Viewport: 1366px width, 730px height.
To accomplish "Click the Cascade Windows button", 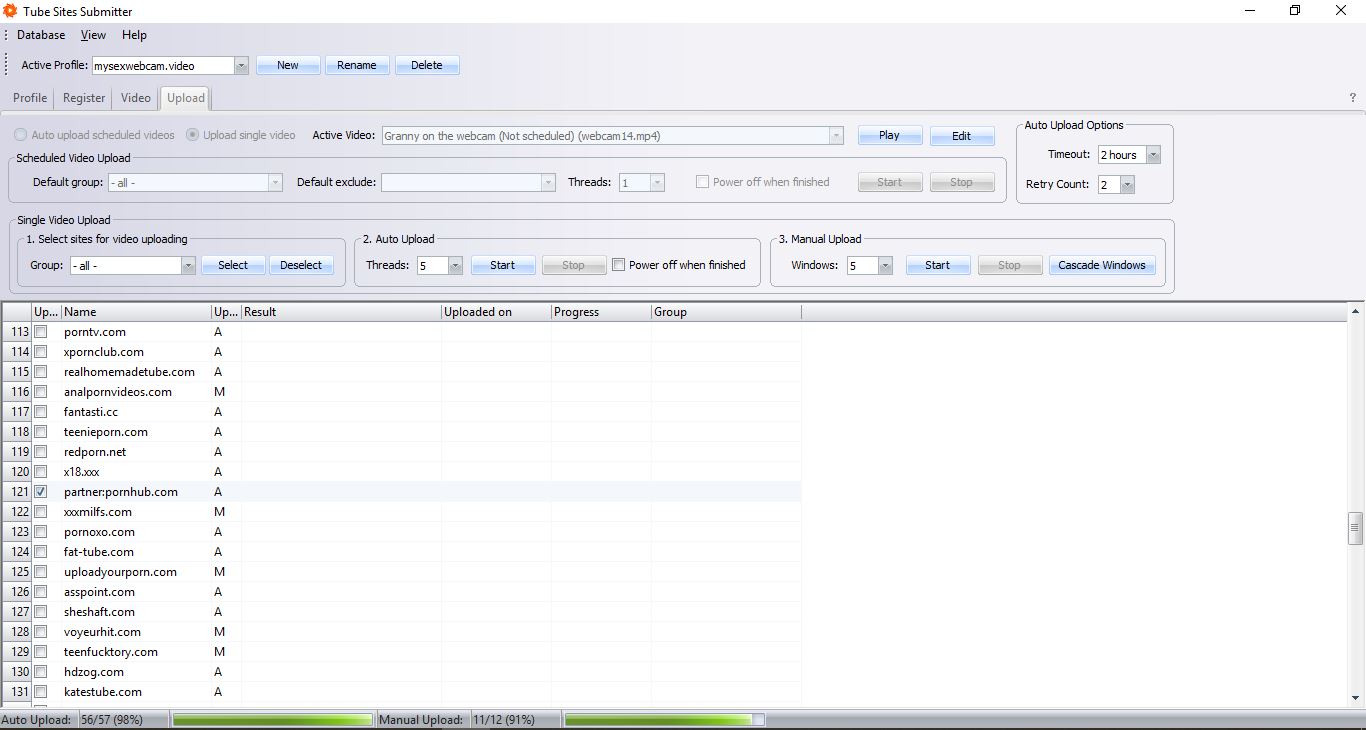I will pos(1102,265).
